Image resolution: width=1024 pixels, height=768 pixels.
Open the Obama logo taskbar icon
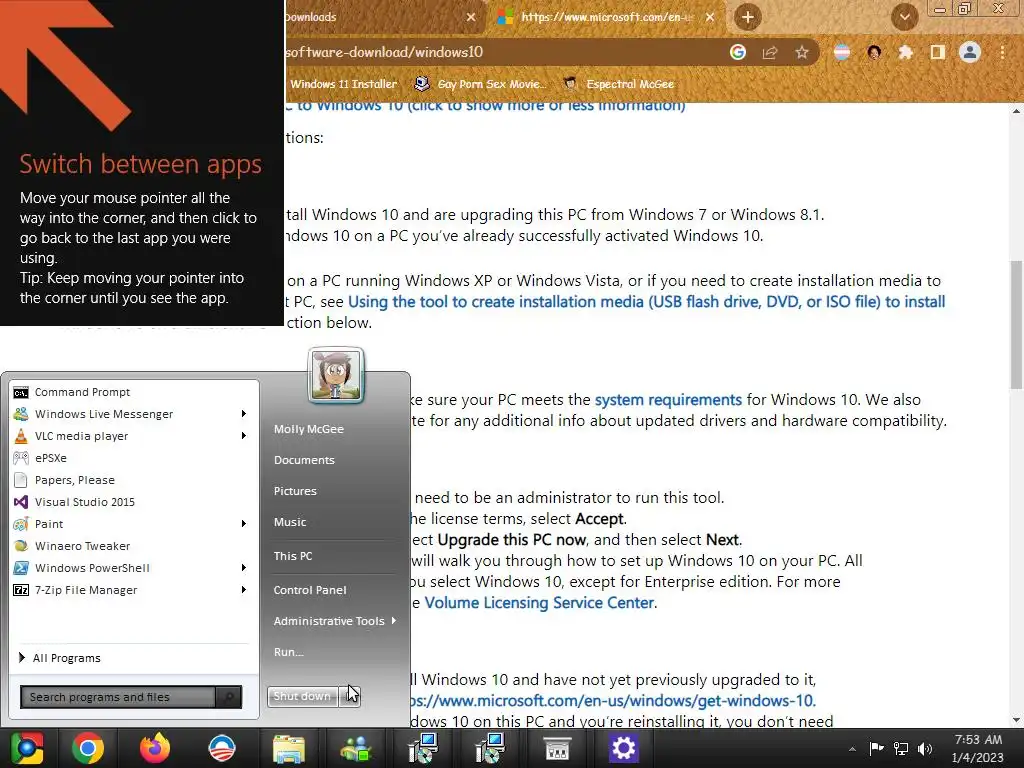222,748
